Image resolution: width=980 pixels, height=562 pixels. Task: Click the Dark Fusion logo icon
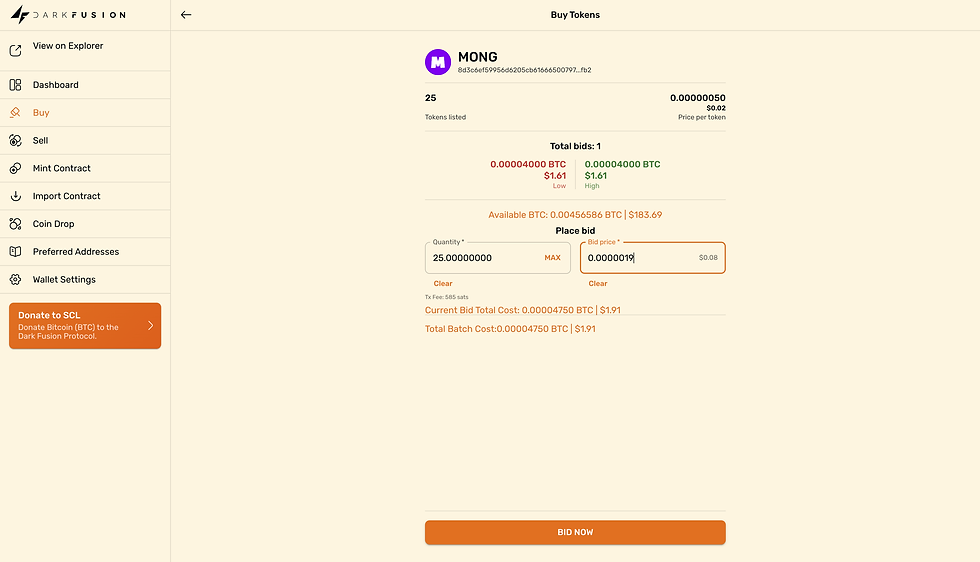tap(18, 15)
